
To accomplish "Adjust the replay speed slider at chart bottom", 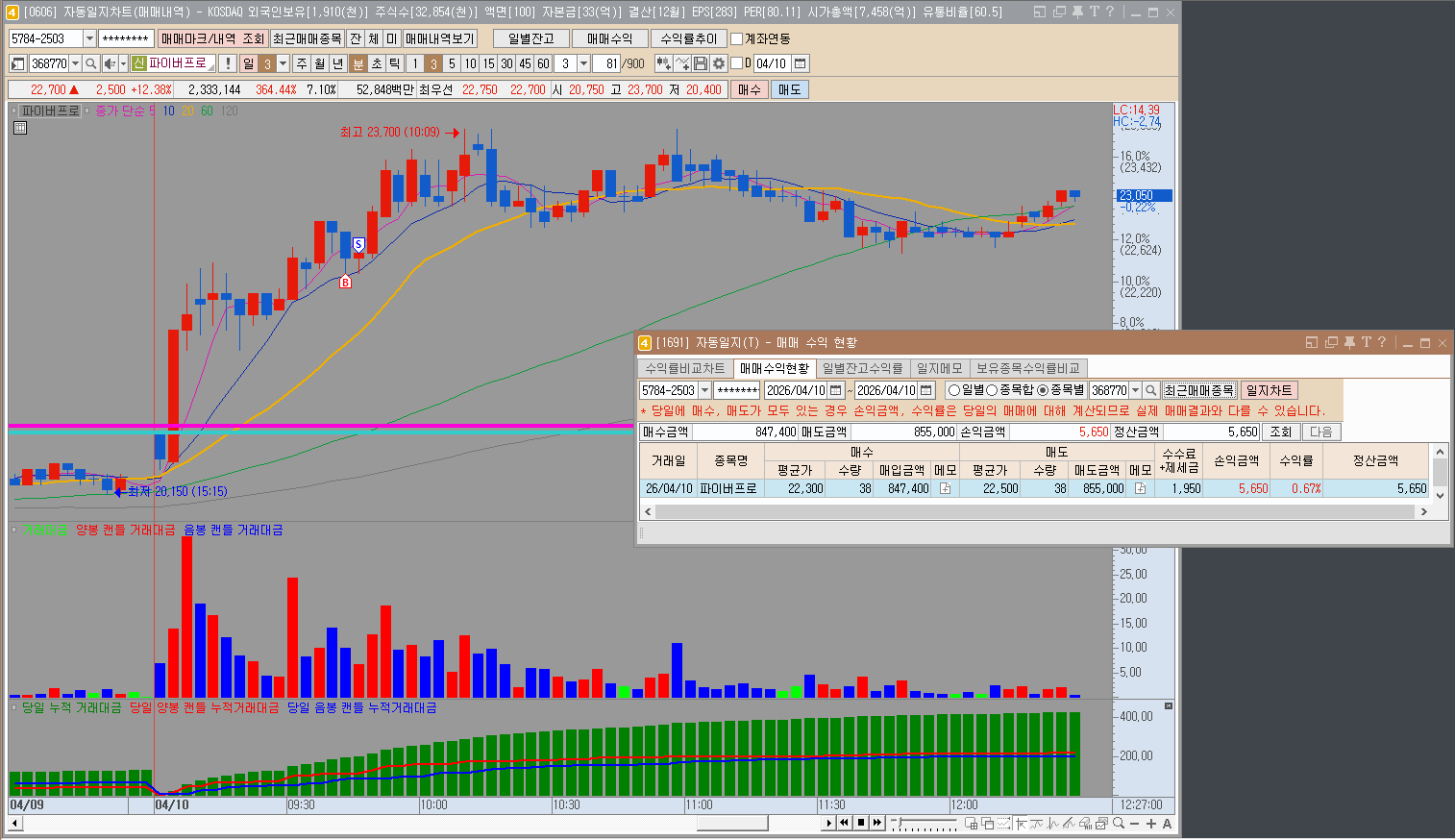I will 899,822.
